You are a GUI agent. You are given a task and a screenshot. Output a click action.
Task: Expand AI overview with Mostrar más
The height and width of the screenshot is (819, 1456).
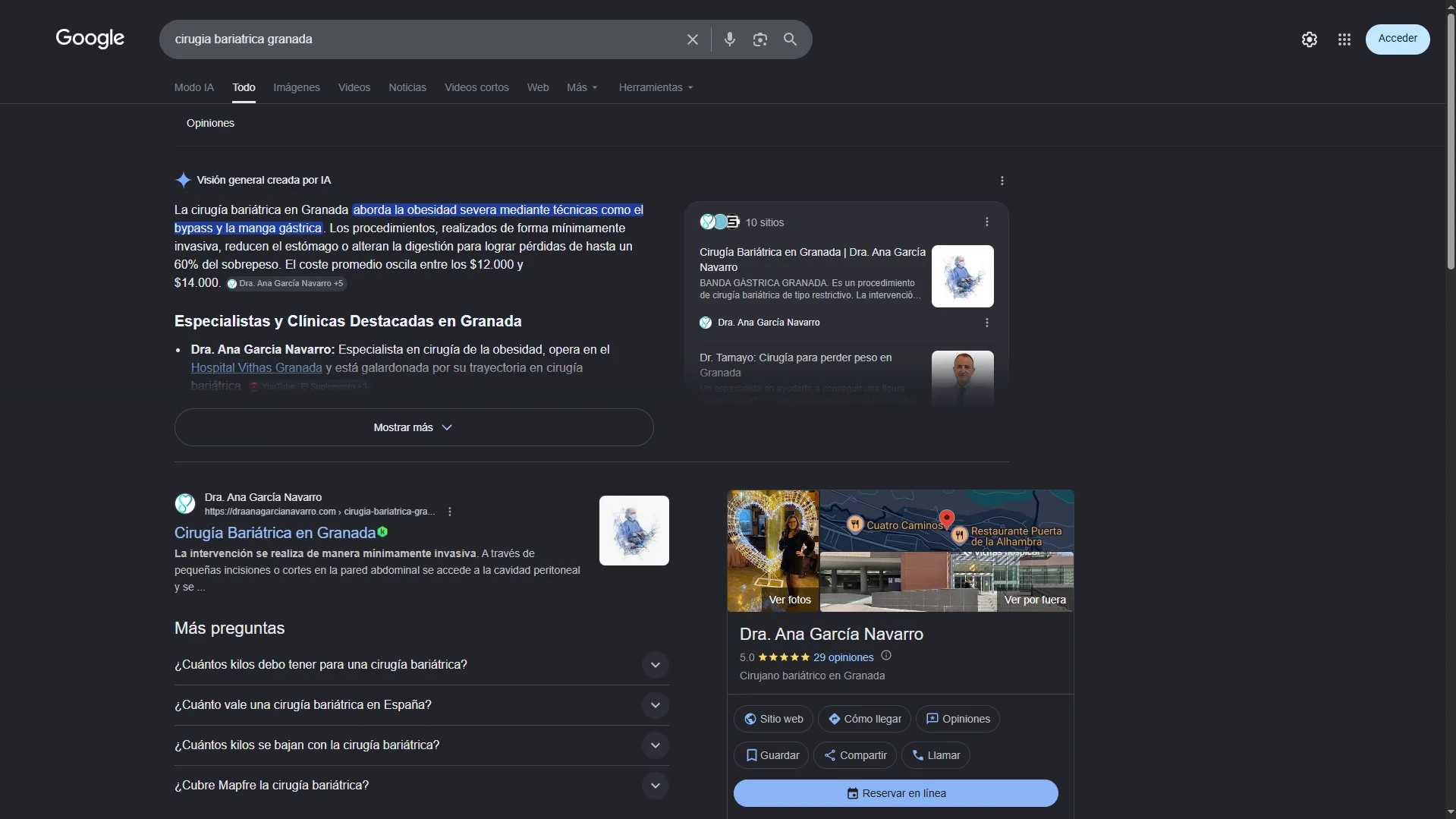click(414, 427)
